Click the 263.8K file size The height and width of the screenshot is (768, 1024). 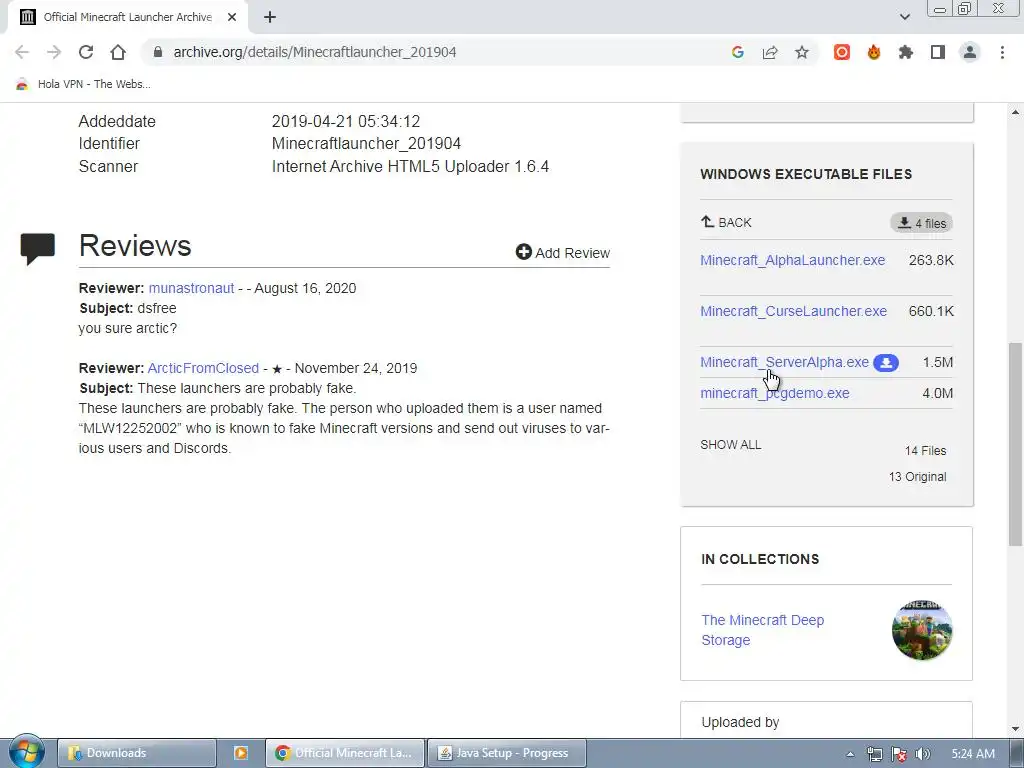[x=931, y=260]
